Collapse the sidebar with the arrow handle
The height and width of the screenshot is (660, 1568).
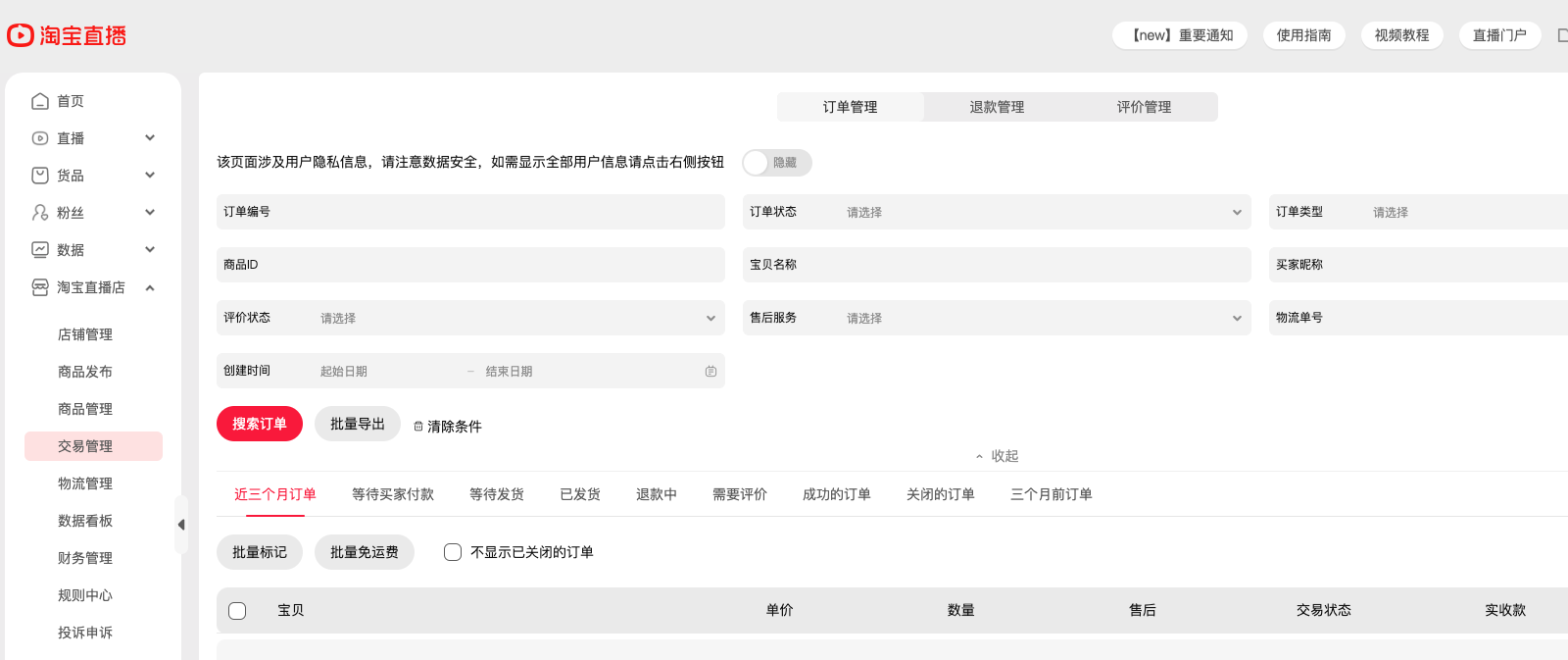click(x=181, y=525)
